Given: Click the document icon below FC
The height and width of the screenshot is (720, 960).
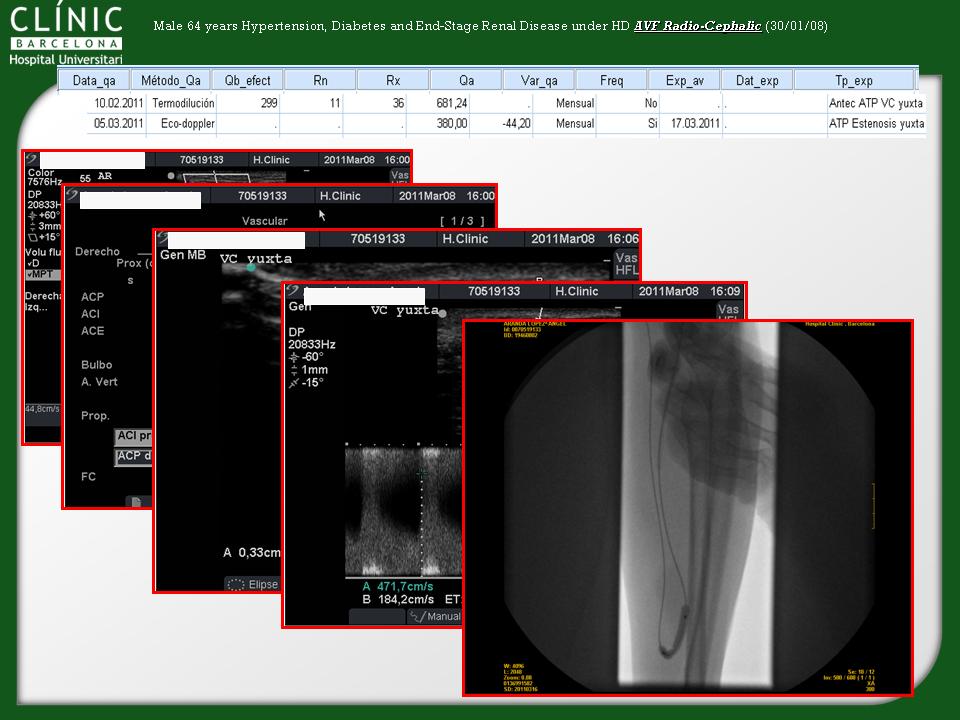Looking at the screenshot, I should click(135, 501).
